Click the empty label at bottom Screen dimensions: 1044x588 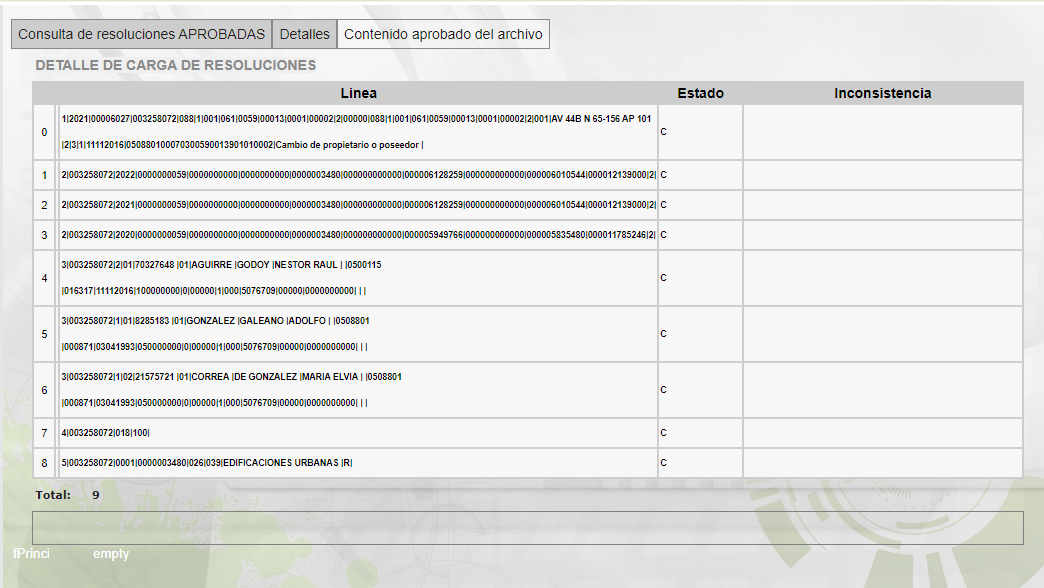(111, 554)
